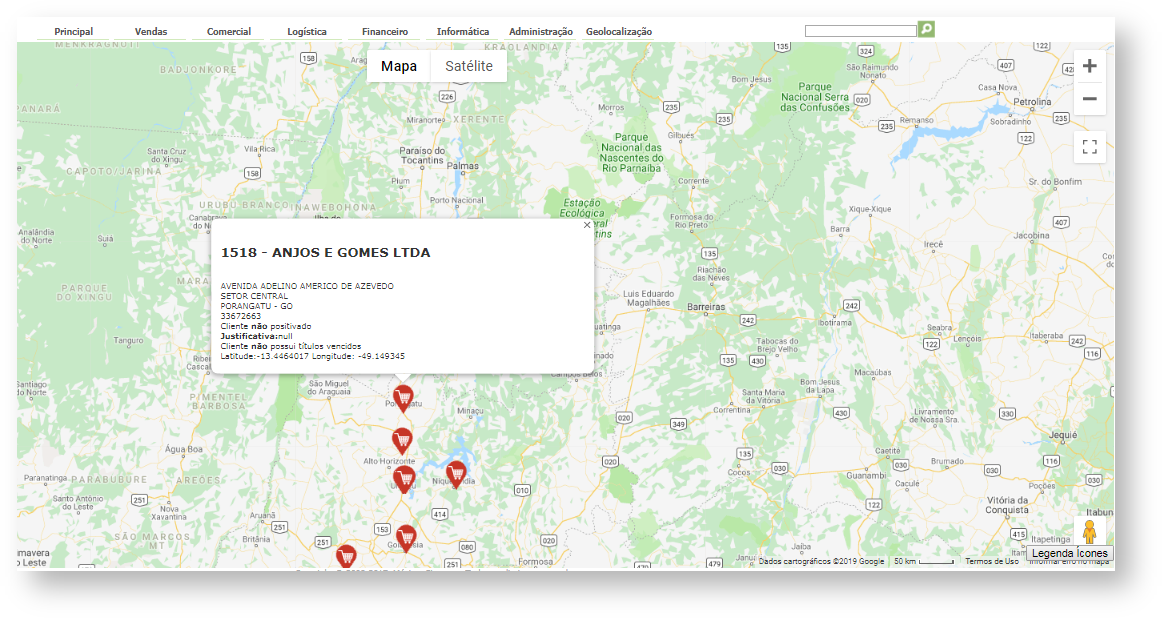Click the info window title 1518 - ANJOS E GOMES LTDA
Screen dimensions: 1163x619
[326, 253]
